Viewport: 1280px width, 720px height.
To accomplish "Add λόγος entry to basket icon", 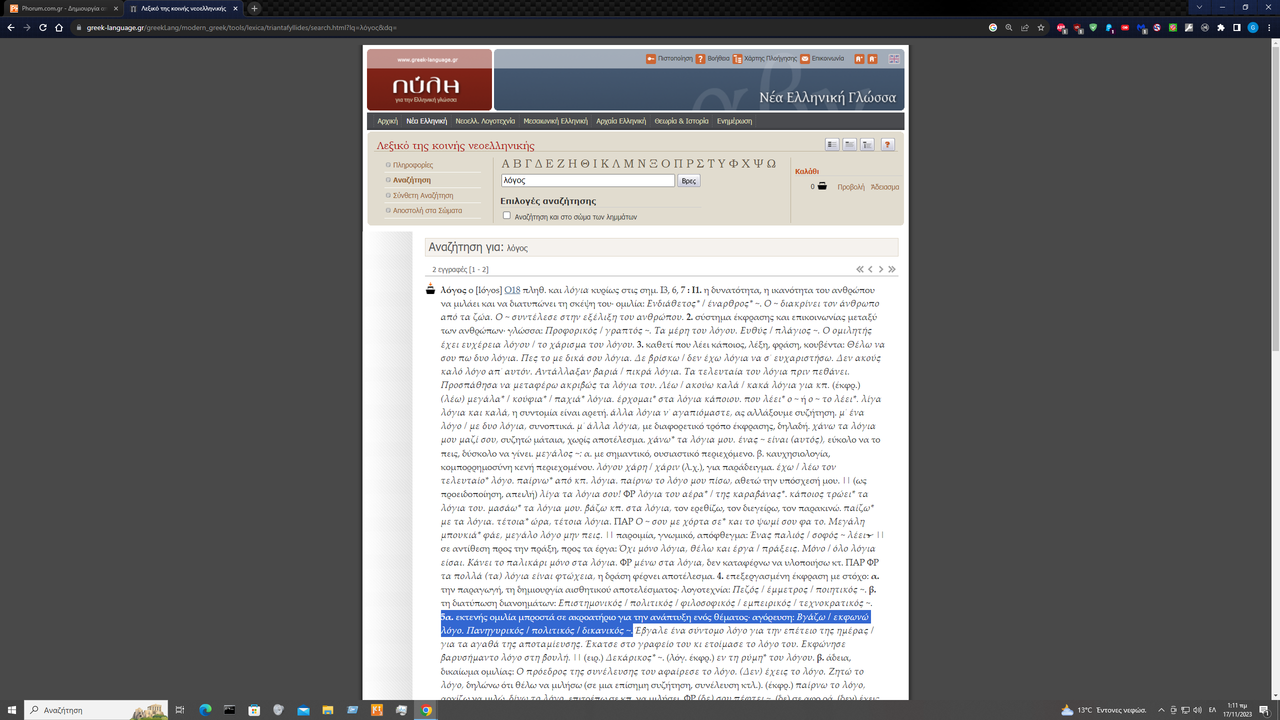I will (431, 289).
